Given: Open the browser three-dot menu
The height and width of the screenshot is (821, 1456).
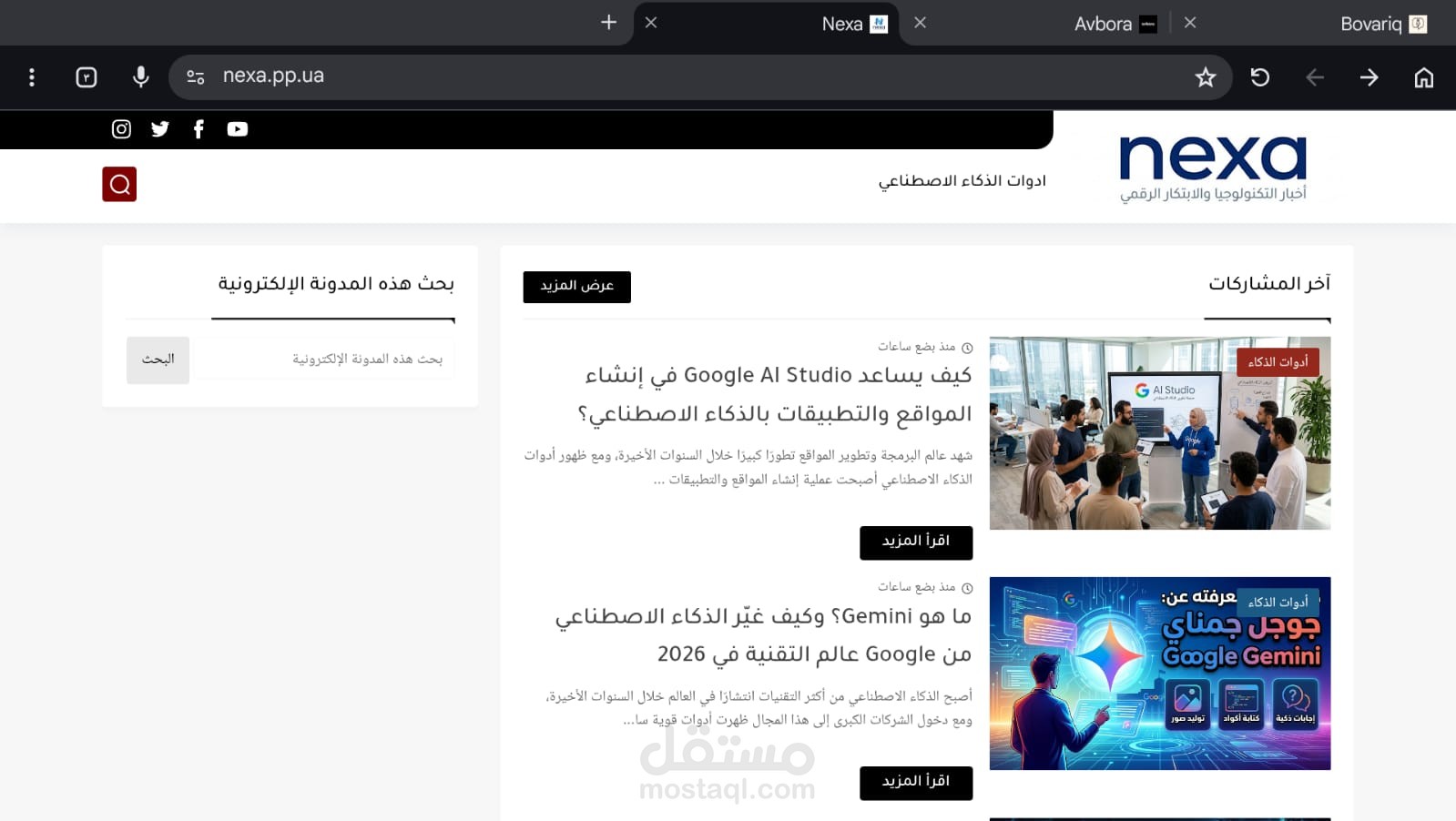Looking at the screenshot, I should pos(32,77).
